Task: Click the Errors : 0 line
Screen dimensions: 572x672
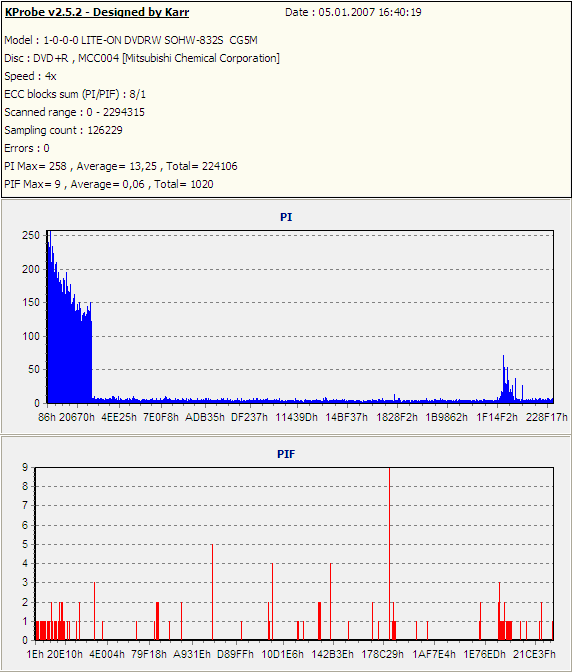Action: [27, 148]
